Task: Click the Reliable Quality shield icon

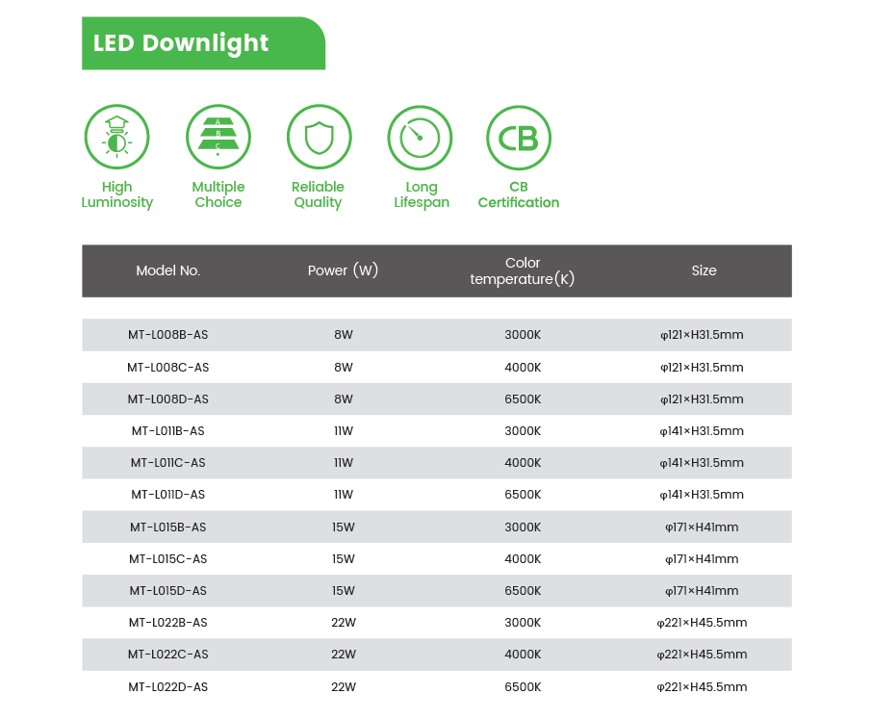Action: pyautogui.click(x=318, y=136)
